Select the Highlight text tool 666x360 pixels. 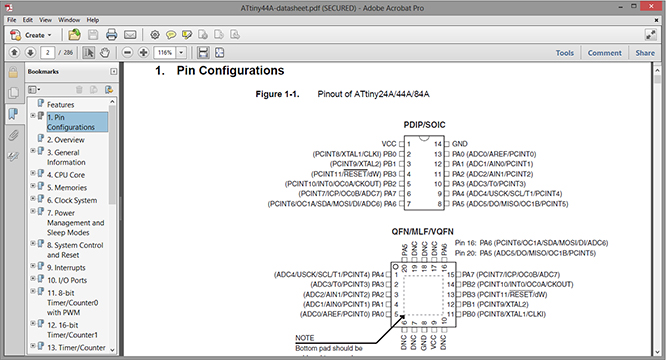187,35
